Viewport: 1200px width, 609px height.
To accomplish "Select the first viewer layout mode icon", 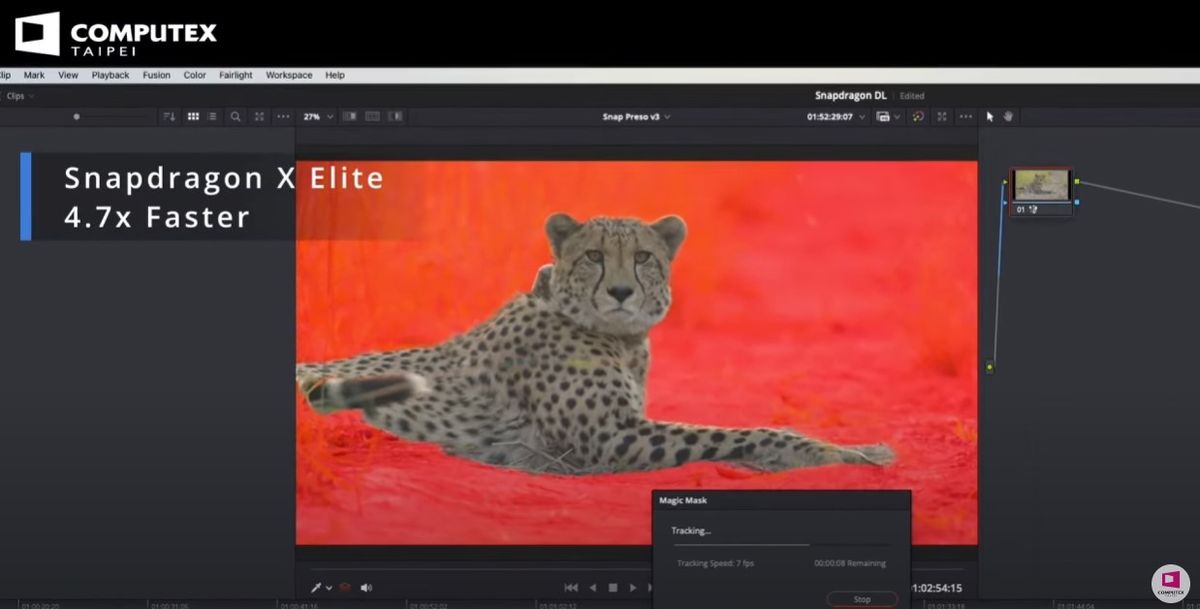I will tap(350, 117).
